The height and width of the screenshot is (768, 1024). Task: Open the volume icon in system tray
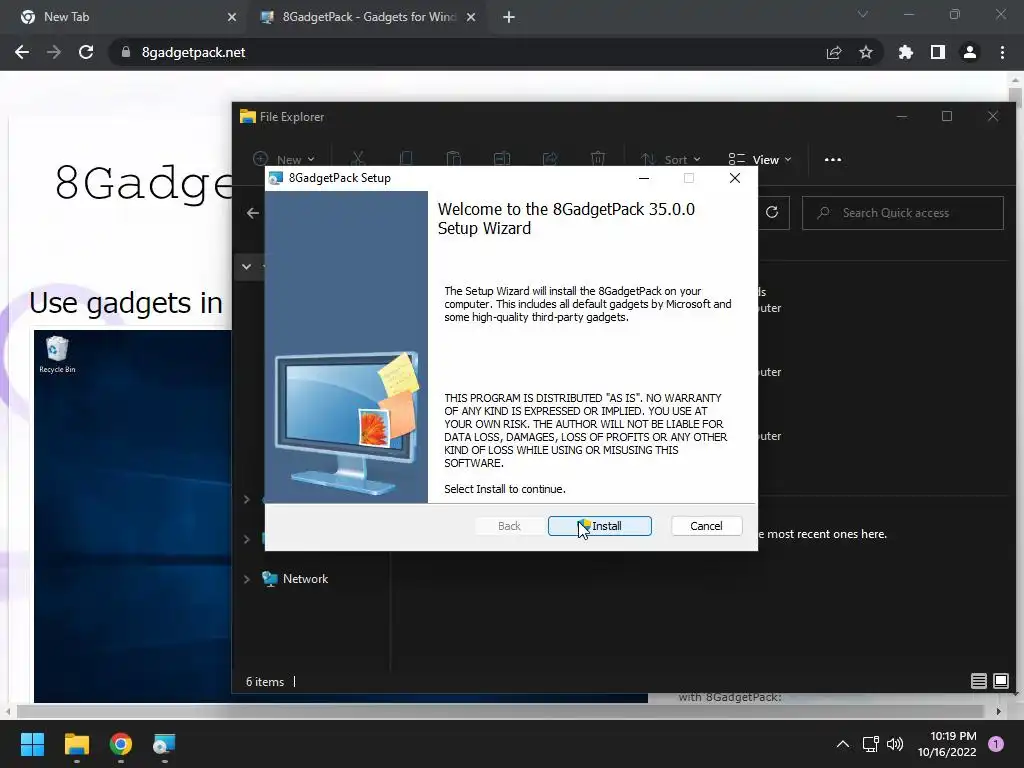click(895, 744)
